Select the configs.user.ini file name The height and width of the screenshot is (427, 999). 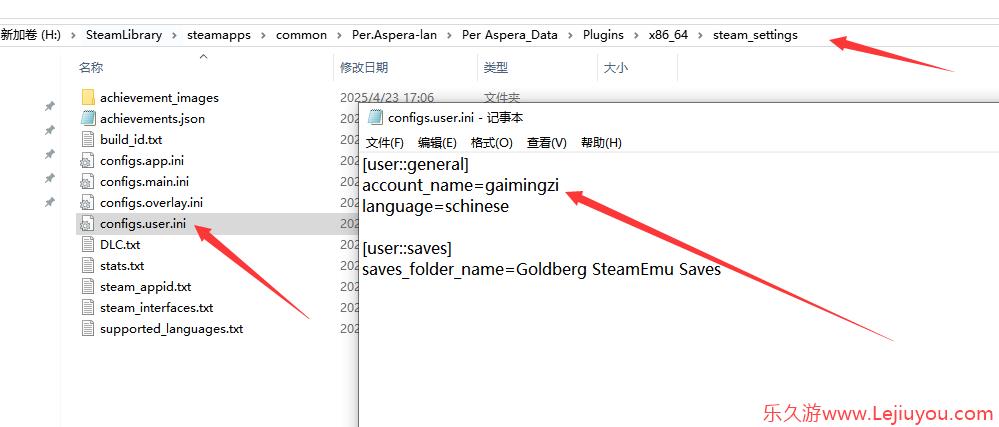point(143,224)
